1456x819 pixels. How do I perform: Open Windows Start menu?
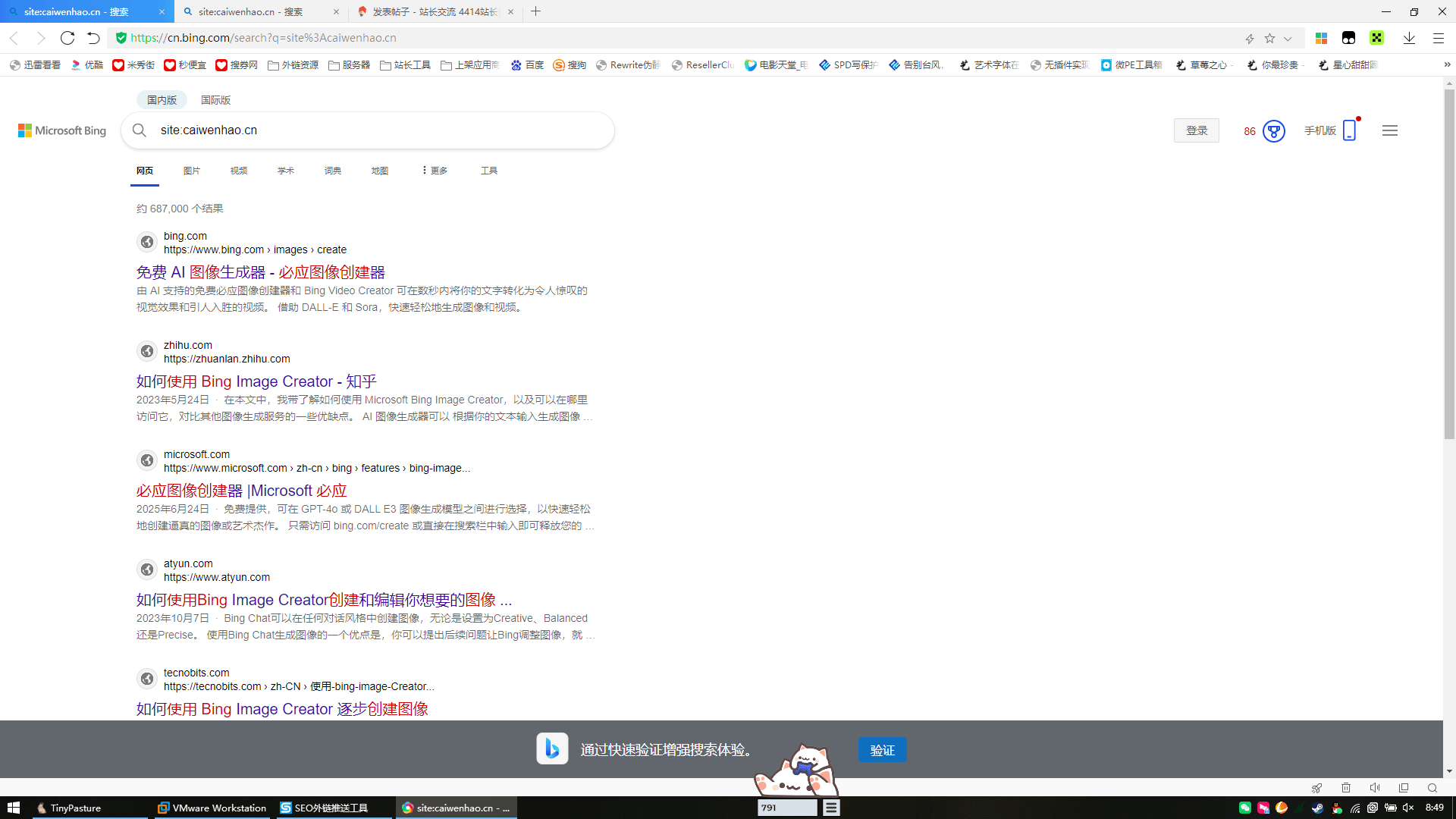click(x=13, y=808)
